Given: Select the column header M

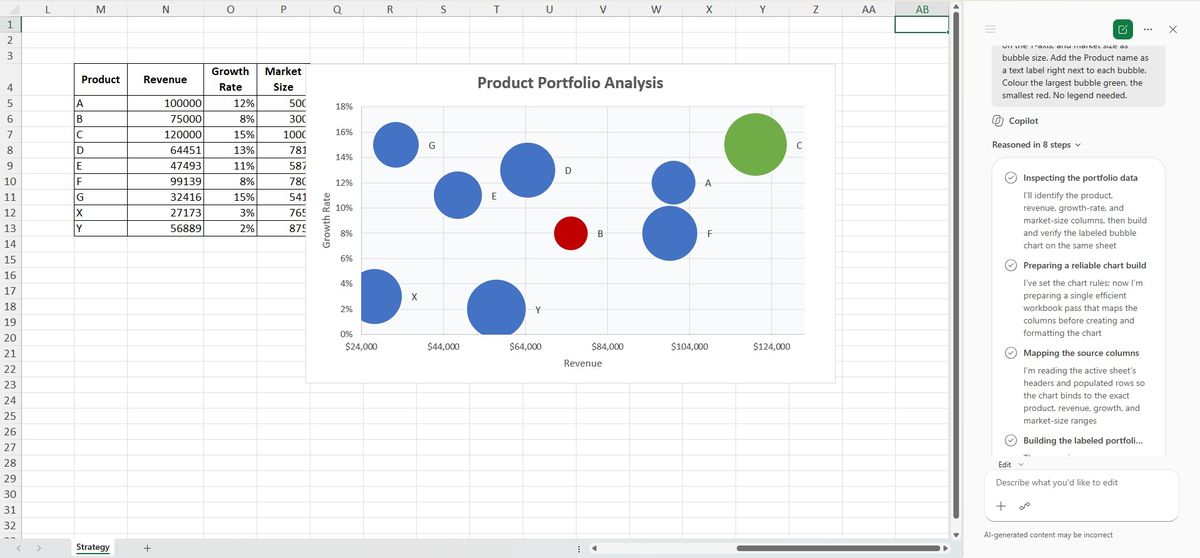Looking at the screenshot, I should click(100, 9).
